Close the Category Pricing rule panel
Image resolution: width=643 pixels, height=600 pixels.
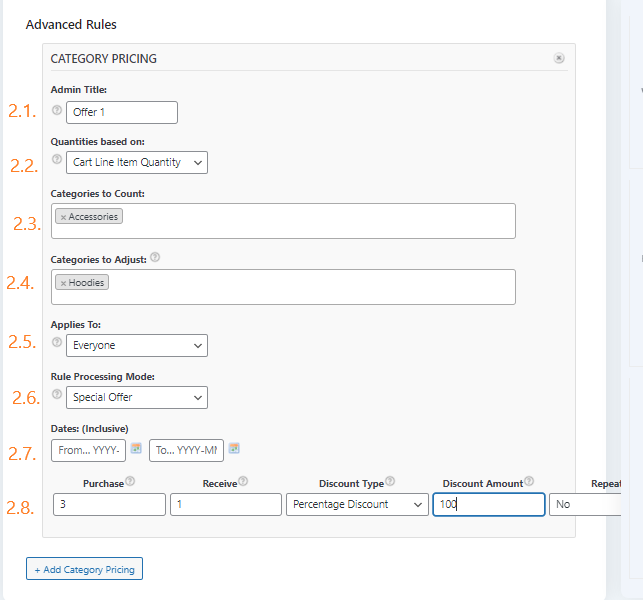coord(559,59)
